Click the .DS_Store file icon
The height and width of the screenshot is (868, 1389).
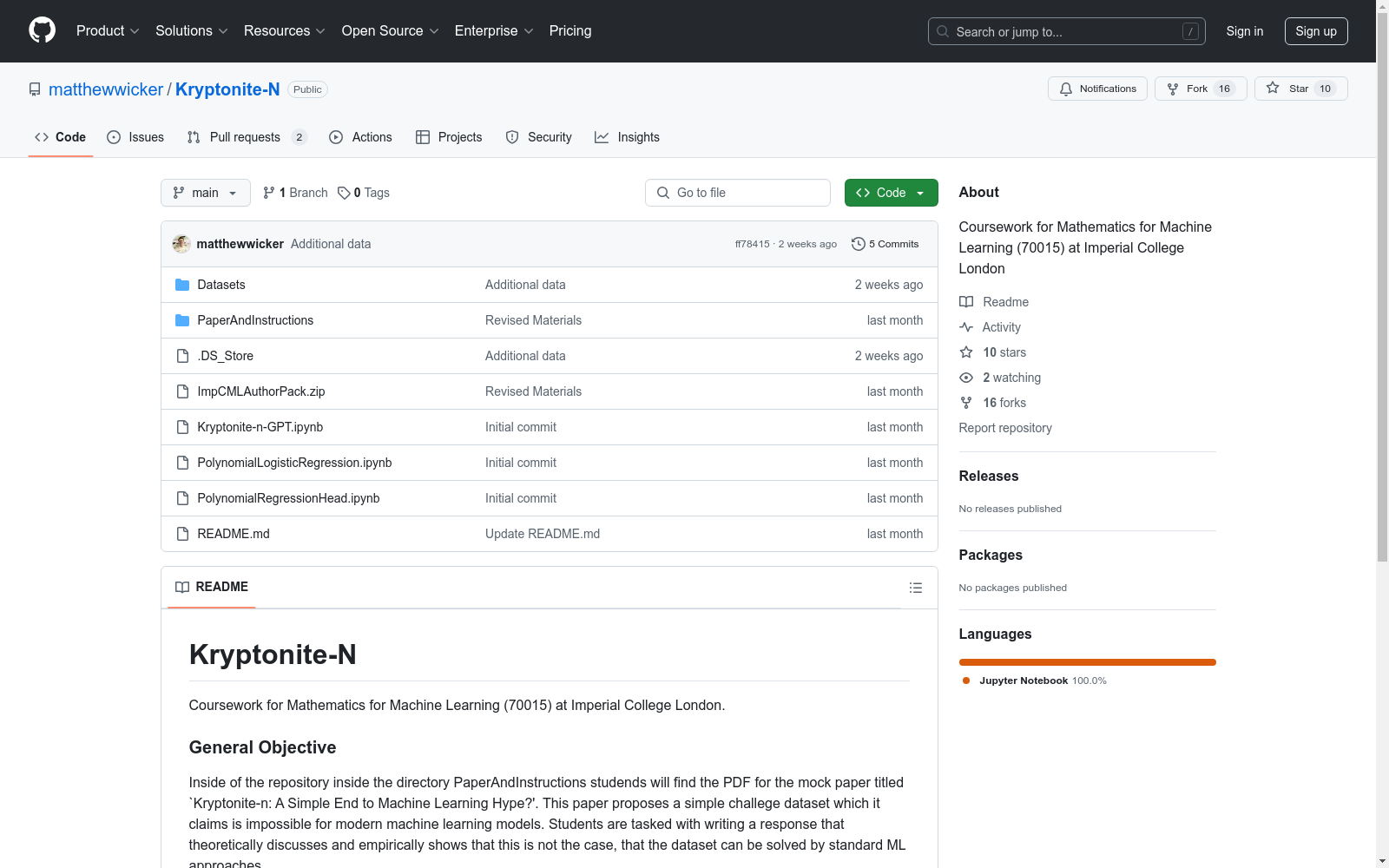[182, 356]
